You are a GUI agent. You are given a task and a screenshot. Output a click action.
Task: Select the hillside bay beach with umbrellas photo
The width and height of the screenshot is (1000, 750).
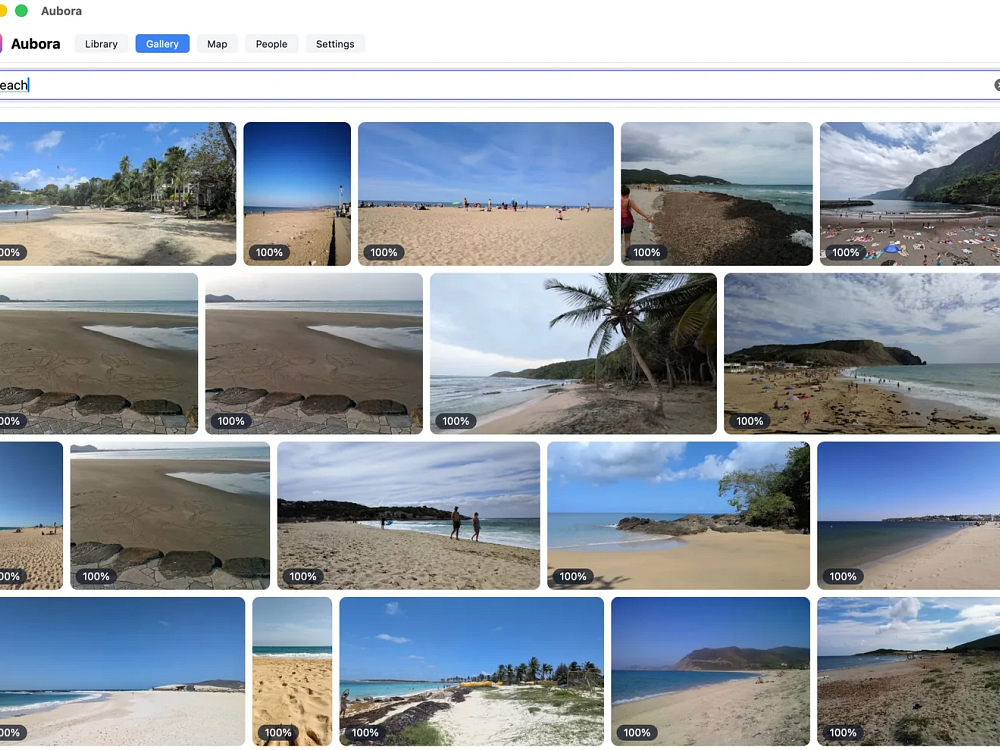point(862,354)
